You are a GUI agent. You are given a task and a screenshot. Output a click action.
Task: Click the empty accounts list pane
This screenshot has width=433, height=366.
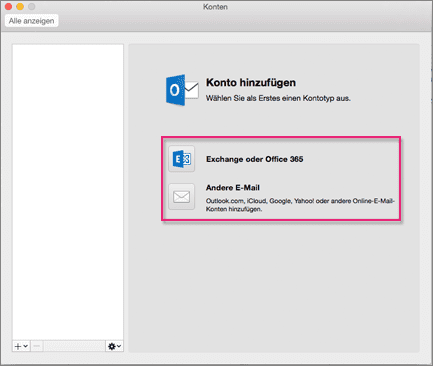(x=68, y=192)
